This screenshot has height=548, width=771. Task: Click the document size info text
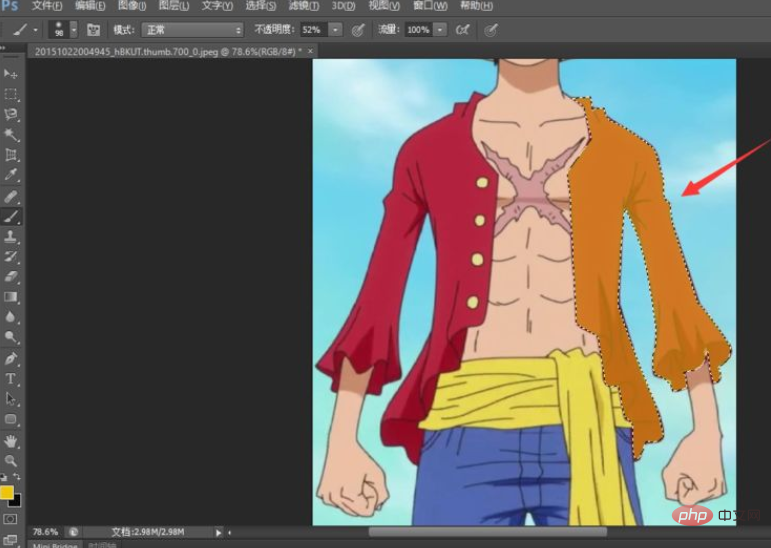[x=148, y=532]
